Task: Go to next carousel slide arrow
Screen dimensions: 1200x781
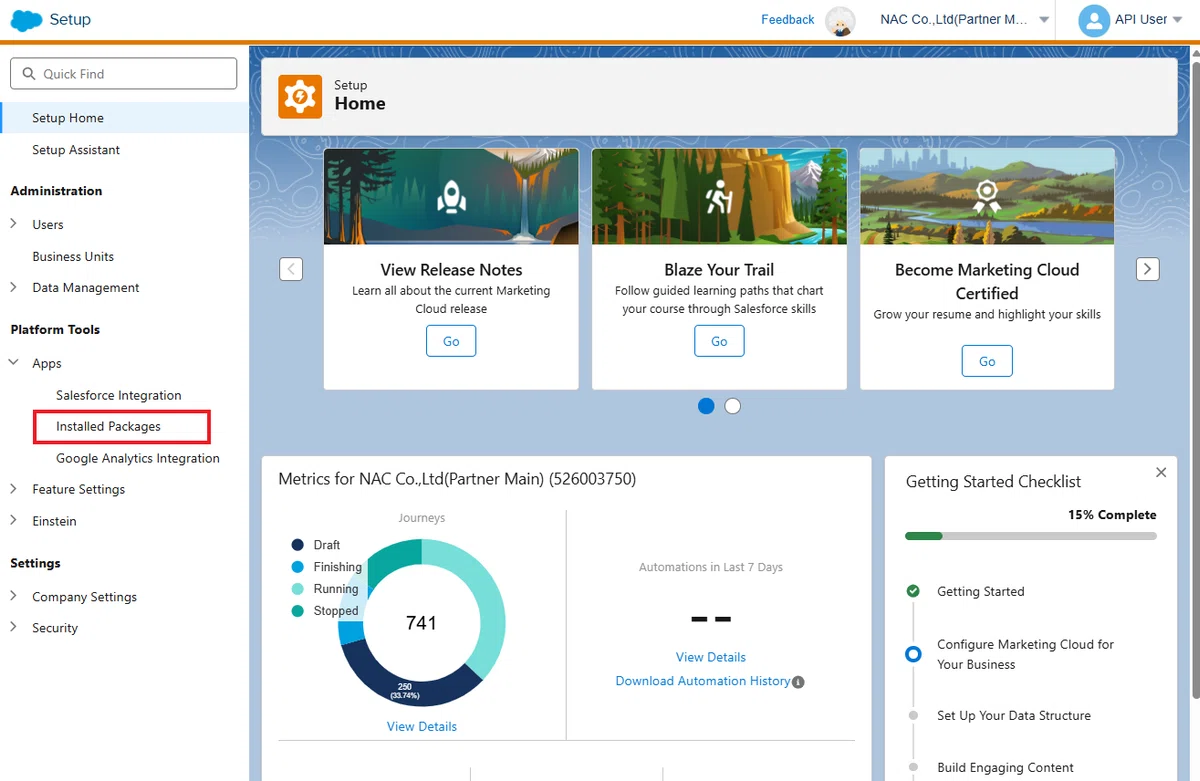Action: coord(1148,269)
